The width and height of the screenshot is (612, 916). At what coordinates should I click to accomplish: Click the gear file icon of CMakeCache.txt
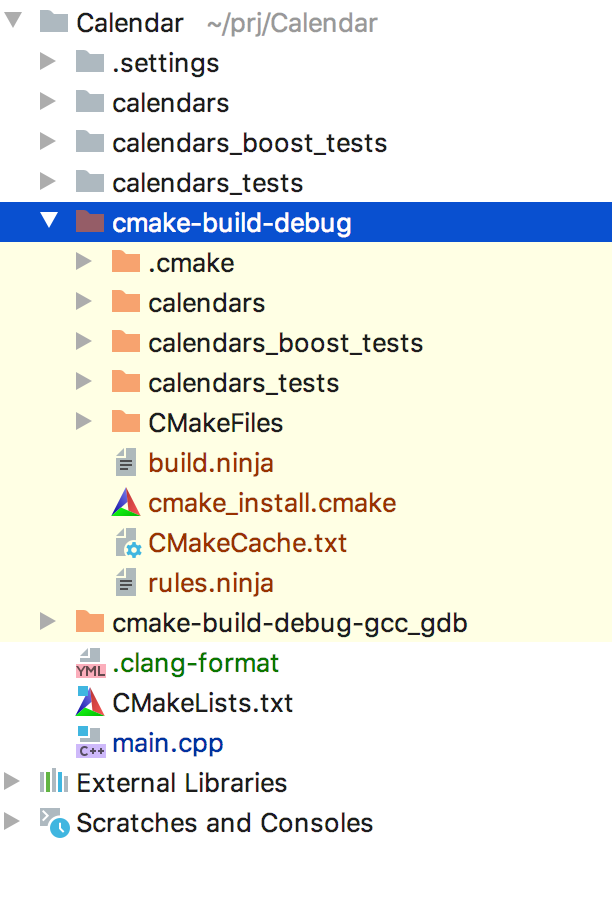click(128, 543)
